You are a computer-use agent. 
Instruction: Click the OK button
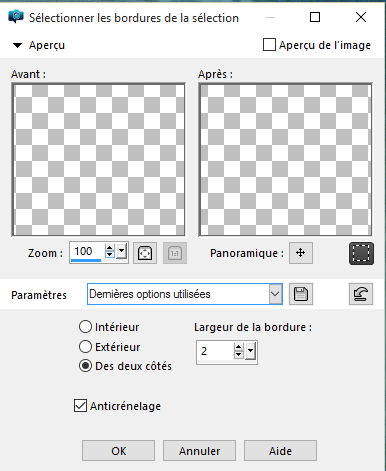118,451
